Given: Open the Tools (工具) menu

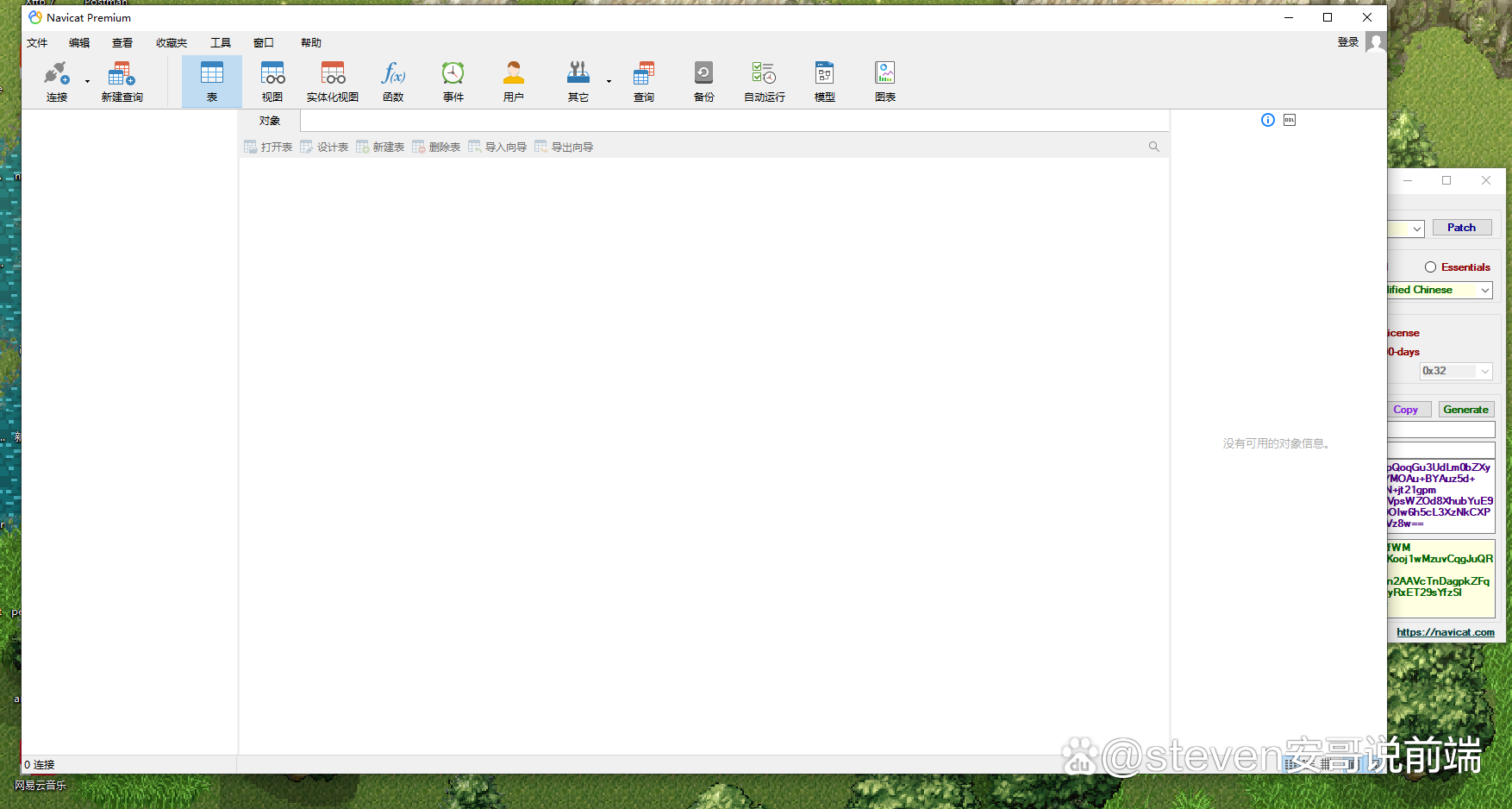Looking at the screenshot, I should click(x=221, y=43).
